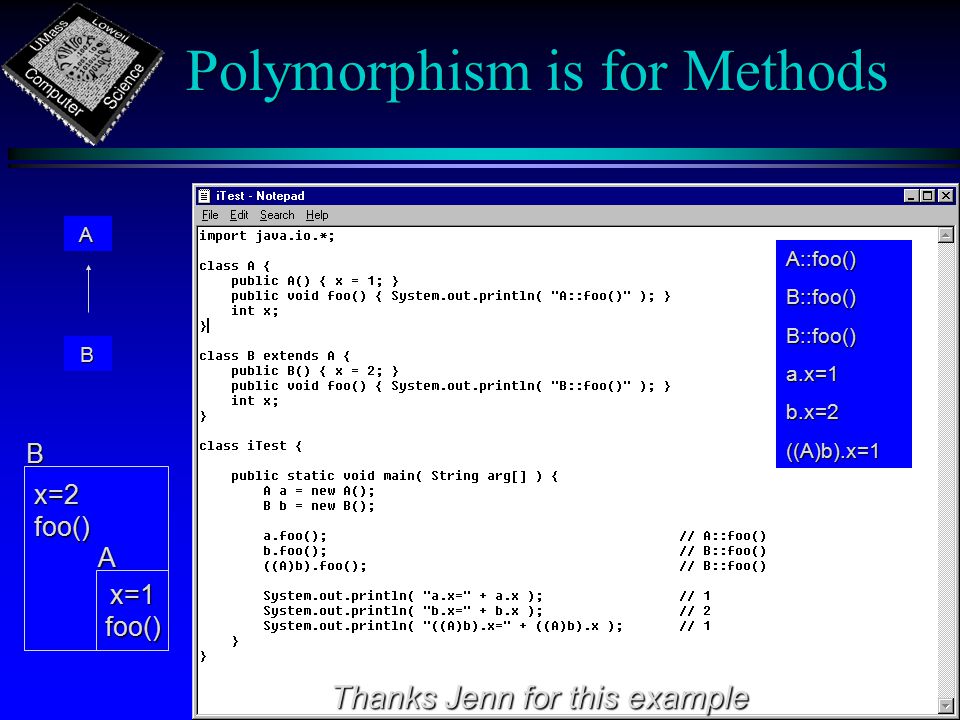960x720 pixels.
Task: Click the scrollbar down arrow
Action: (x=946, y=705)
